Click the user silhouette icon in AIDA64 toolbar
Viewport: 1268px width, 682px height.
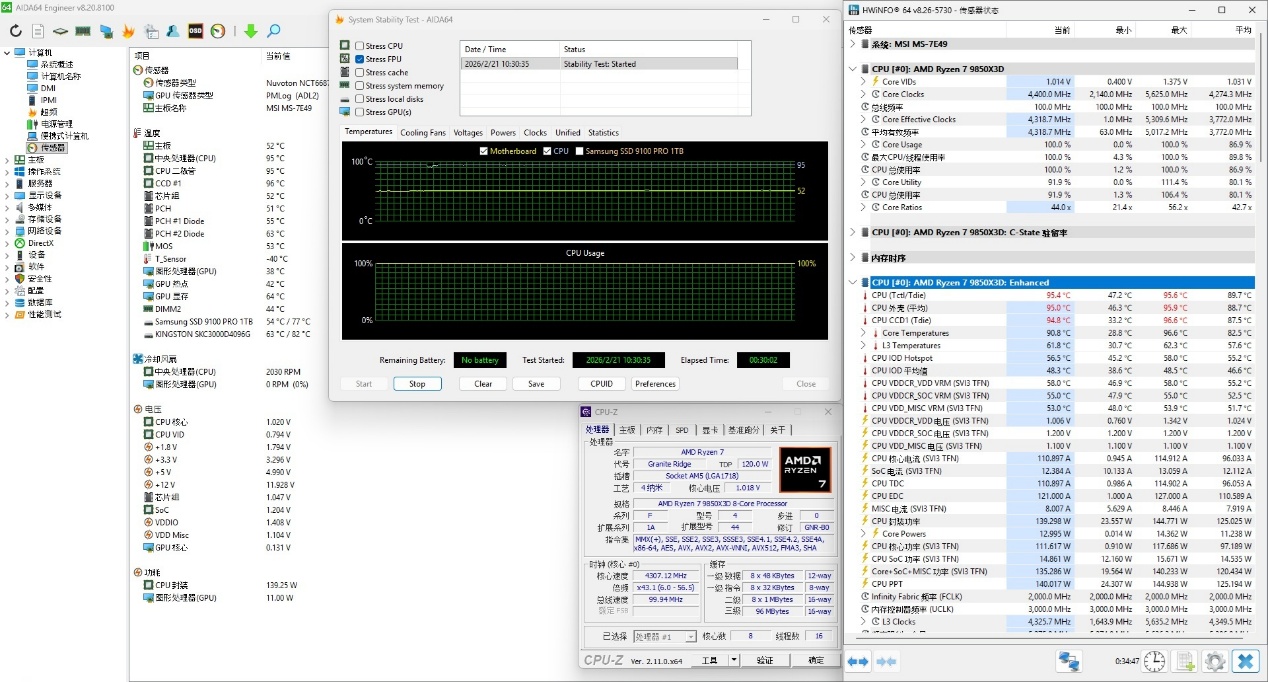173,31
